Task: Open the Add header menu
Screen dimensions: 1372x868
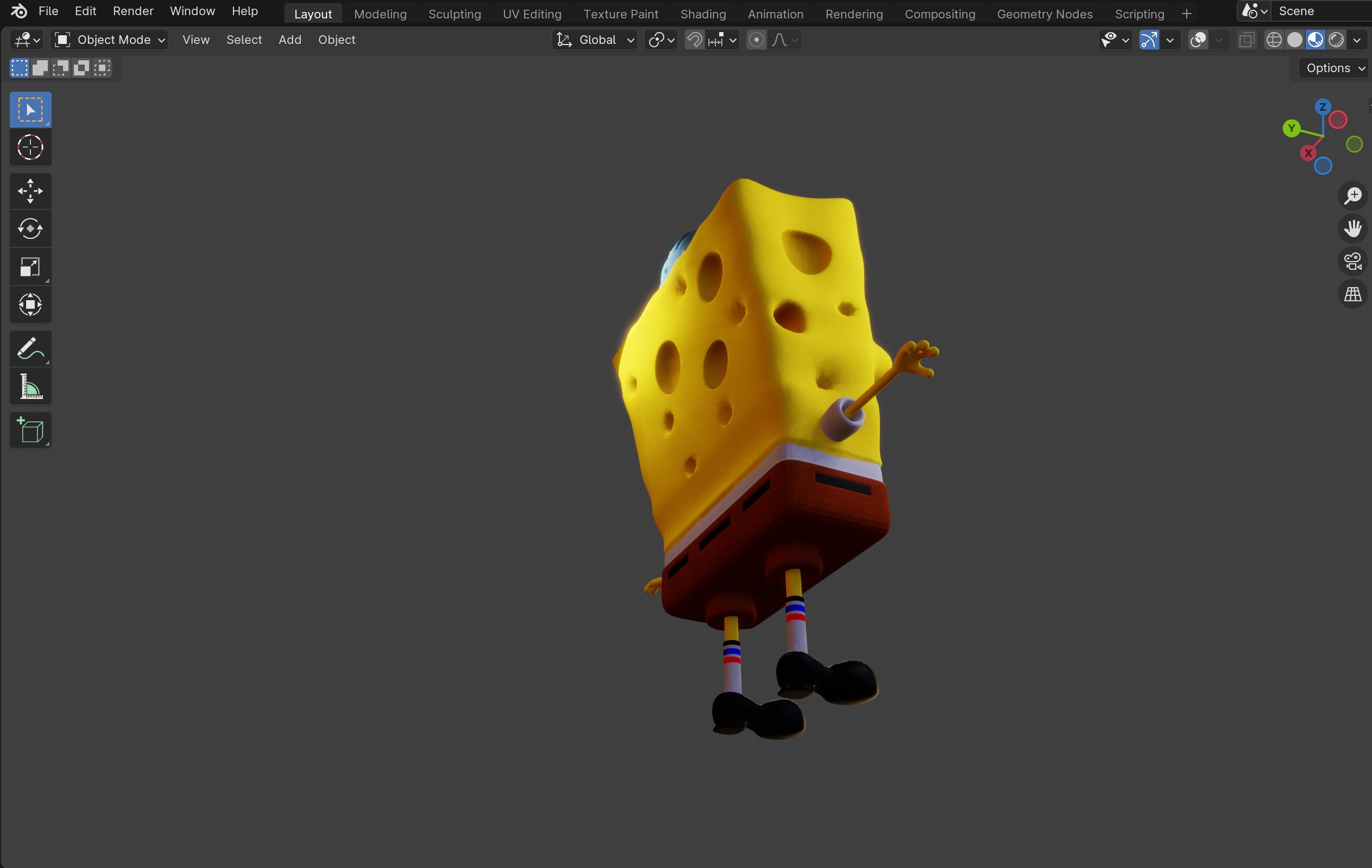Action: point(289,40)
